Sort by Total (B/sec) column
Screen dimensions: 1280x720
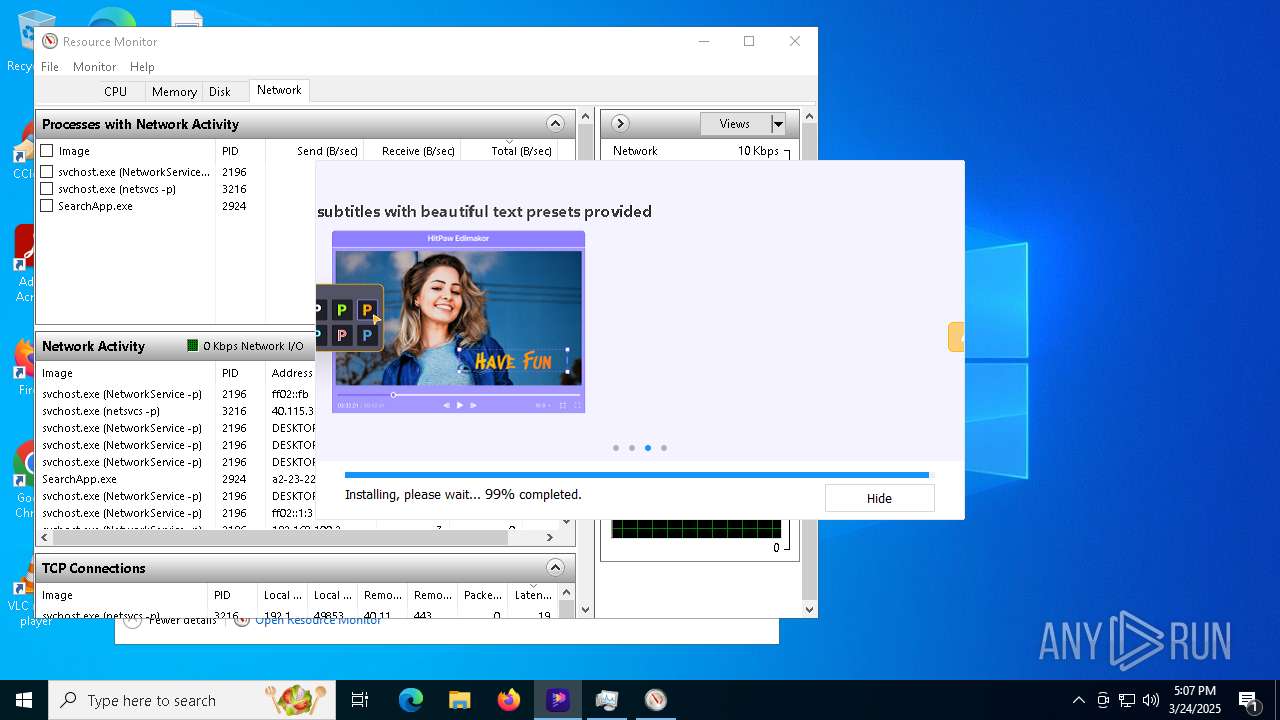point(508,151)
